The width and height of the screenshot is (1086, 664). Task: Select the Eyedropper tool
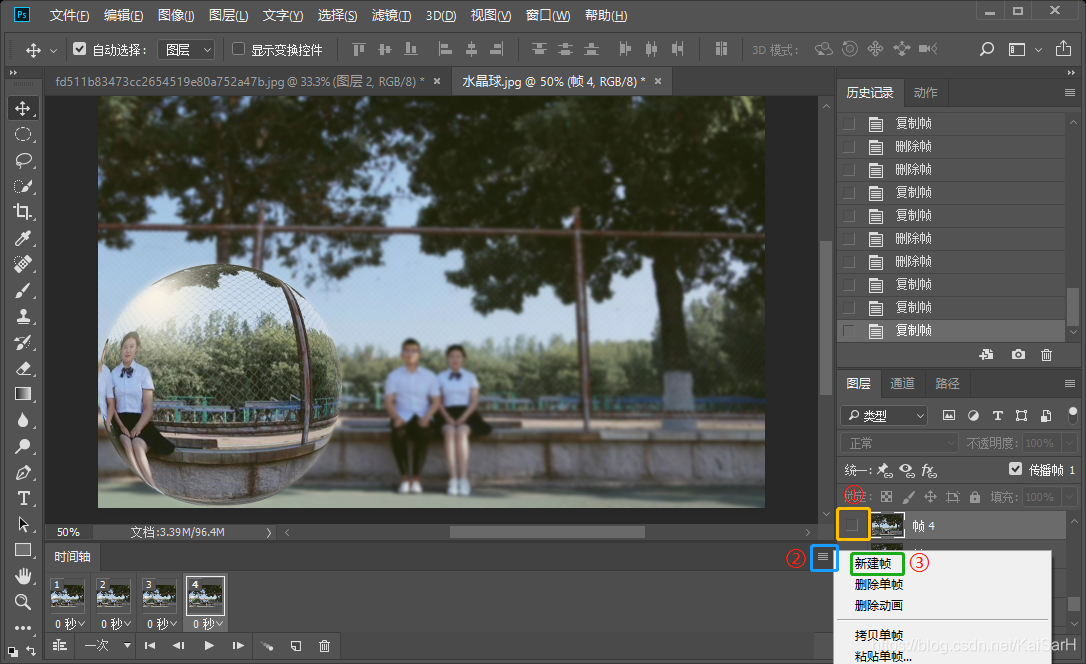click(x=23, y=238)
